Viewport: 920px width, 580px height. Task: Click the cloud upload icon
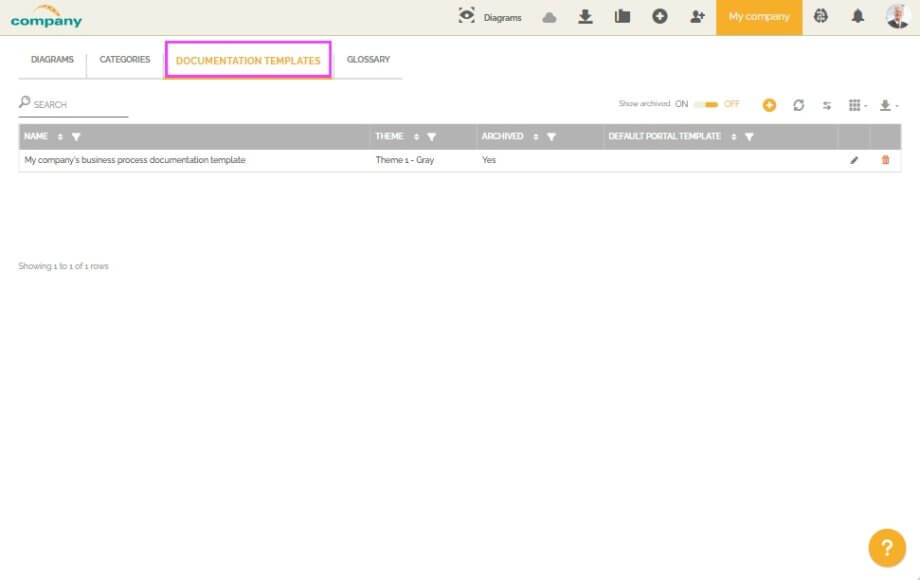pyautogui.click(x=549, y=17)
